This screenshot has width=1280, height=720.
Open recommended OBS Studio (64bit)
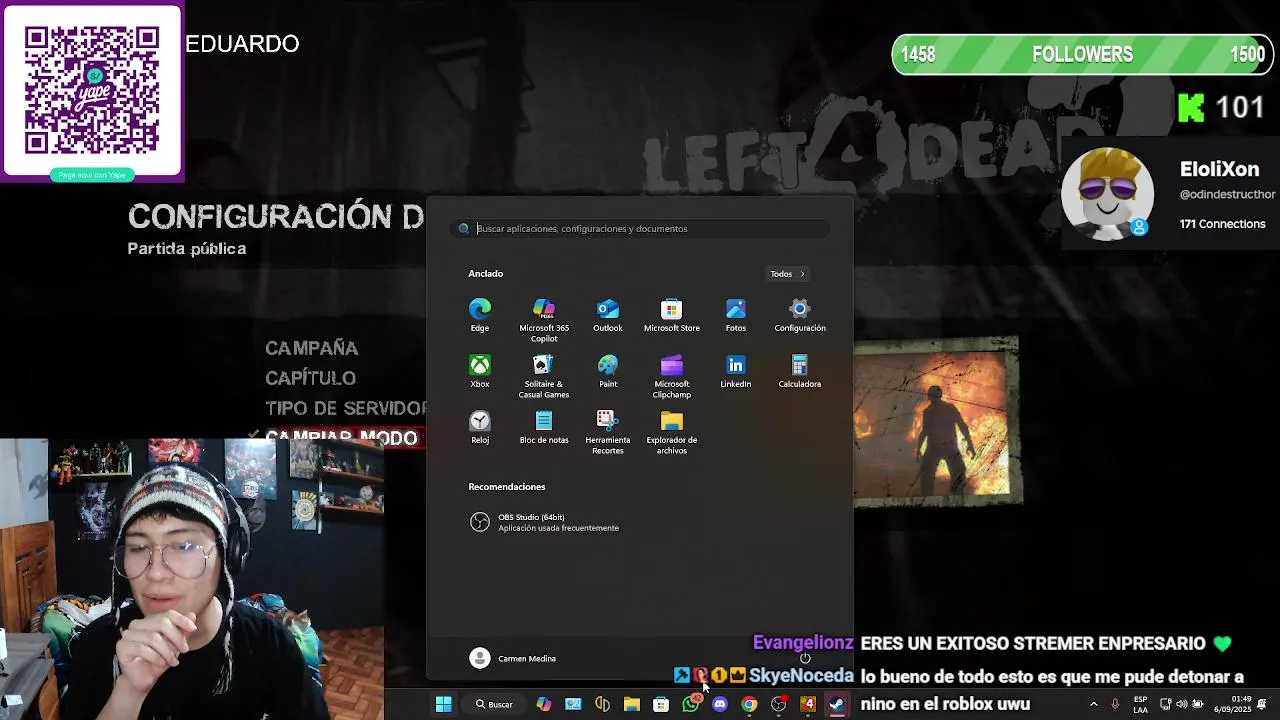(x=545, y=522)
